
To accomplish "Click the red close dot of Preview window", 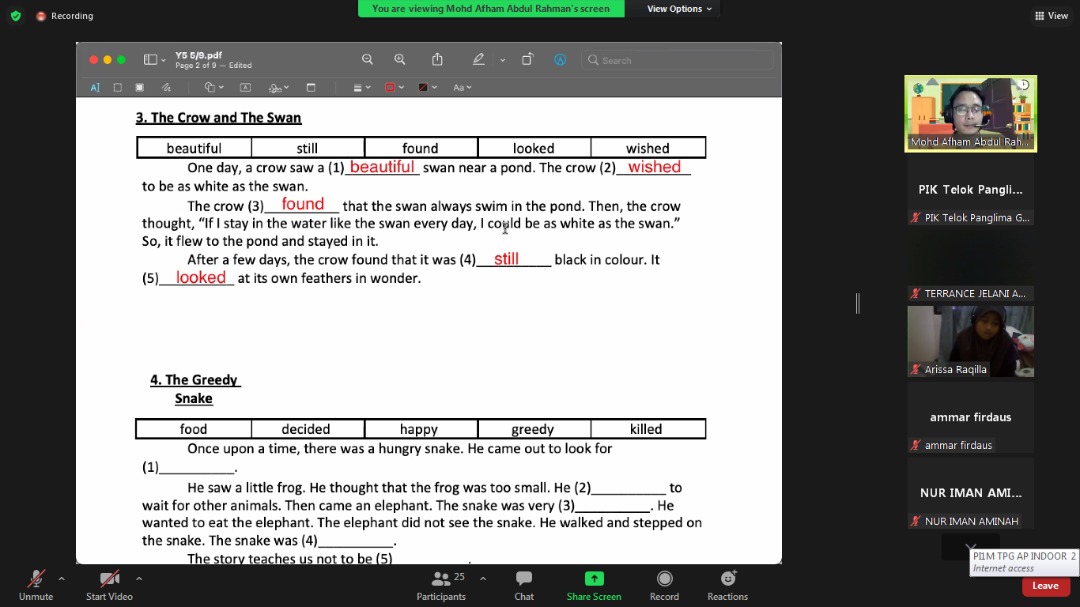I will [94, 60].
